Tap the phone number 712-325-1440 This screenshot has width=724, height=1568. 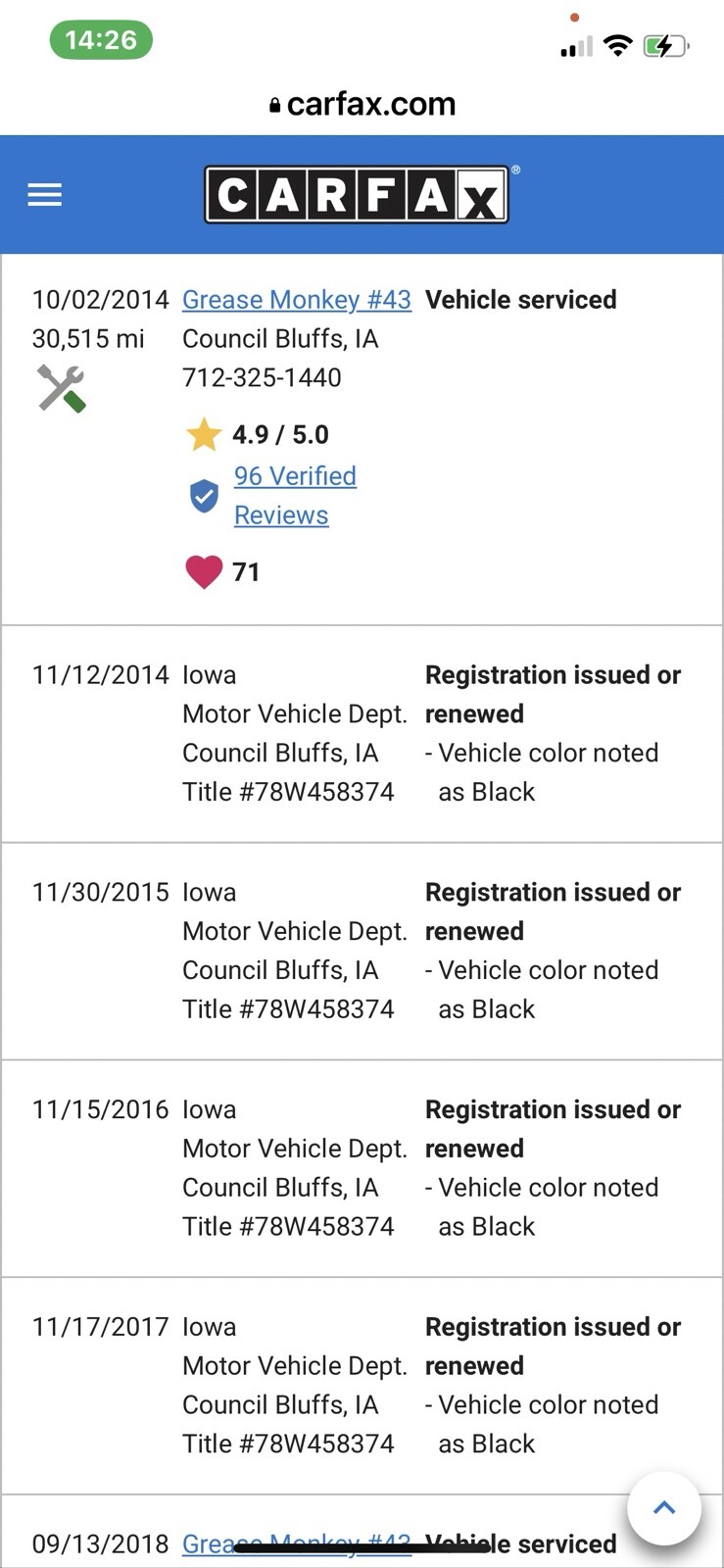click(x=262, y=377)
